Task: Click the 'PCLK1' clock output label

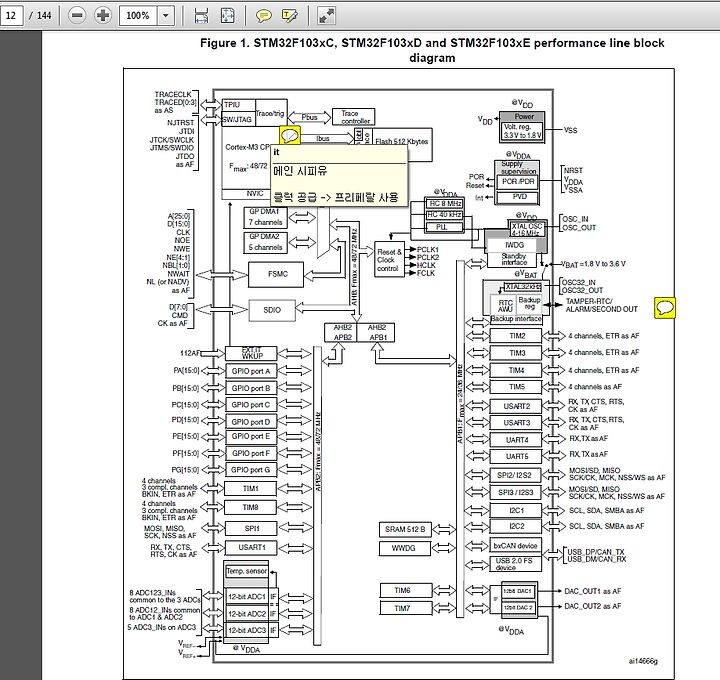Action: 428,249
